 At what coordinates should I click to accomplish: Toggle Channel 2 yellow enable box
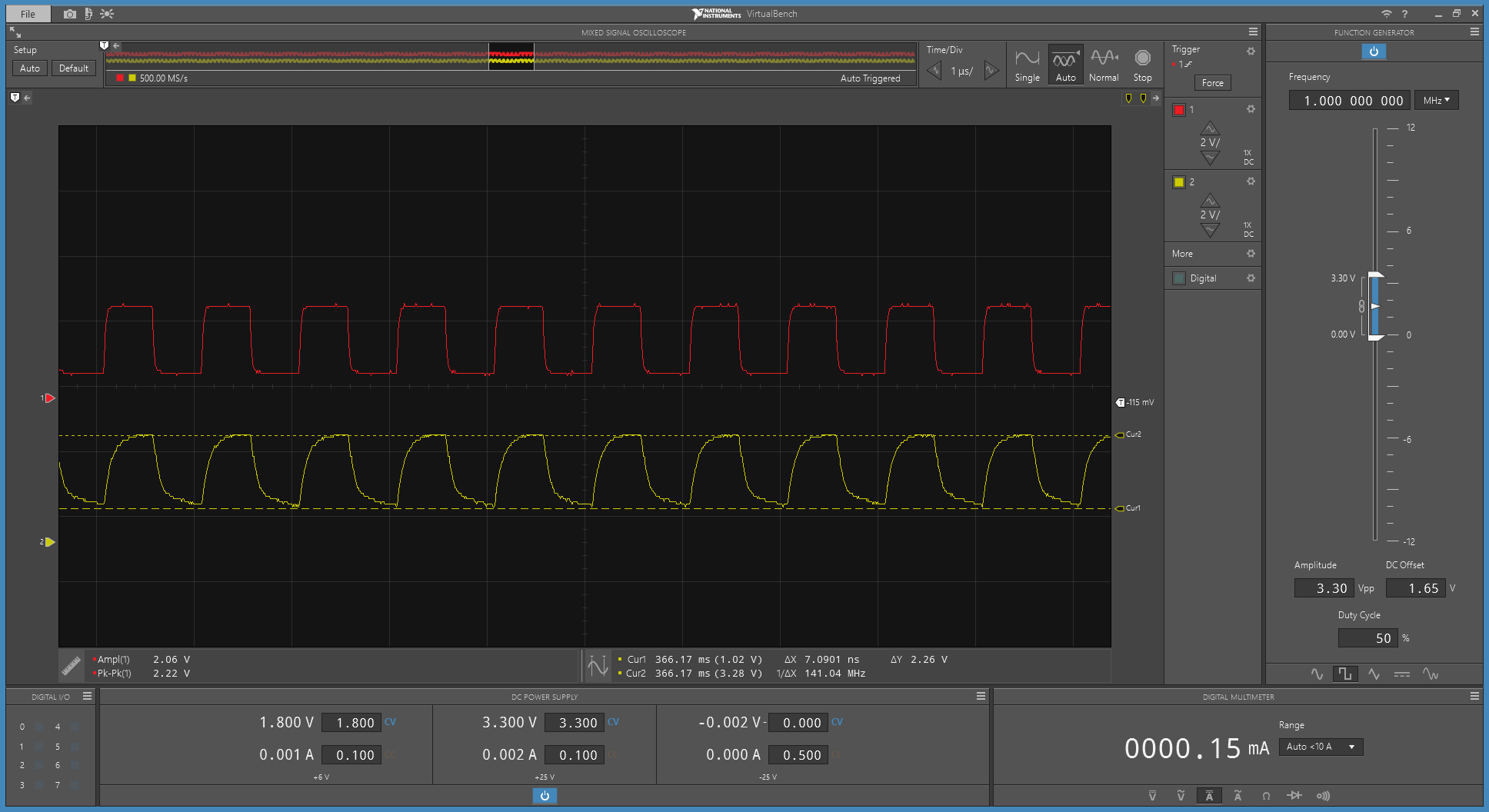coord(1179,182)
